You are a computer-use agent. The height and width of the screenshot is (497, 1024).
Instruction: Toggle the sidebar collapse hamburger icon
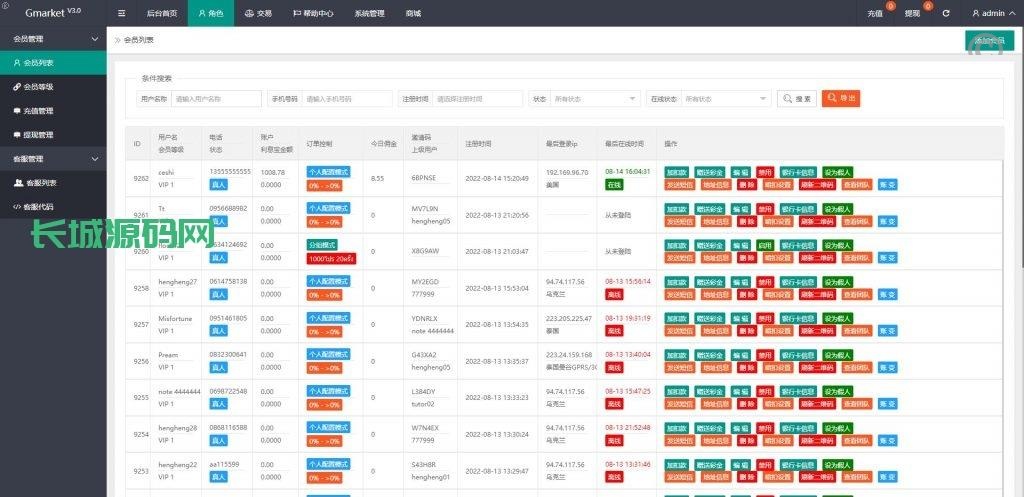tap(122, 14)
